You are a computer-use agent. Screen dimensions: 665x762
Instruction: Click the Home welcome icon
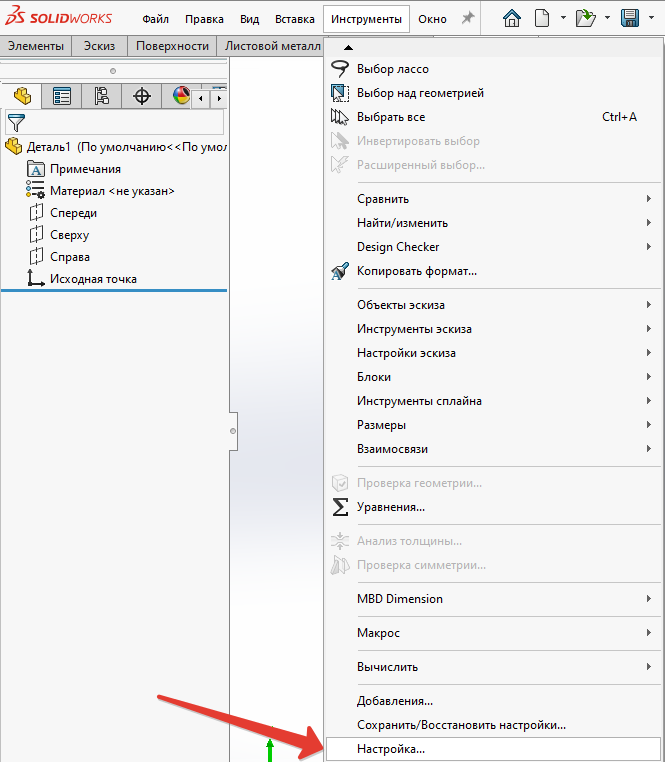pyautogui.click(x=511, y=18)
